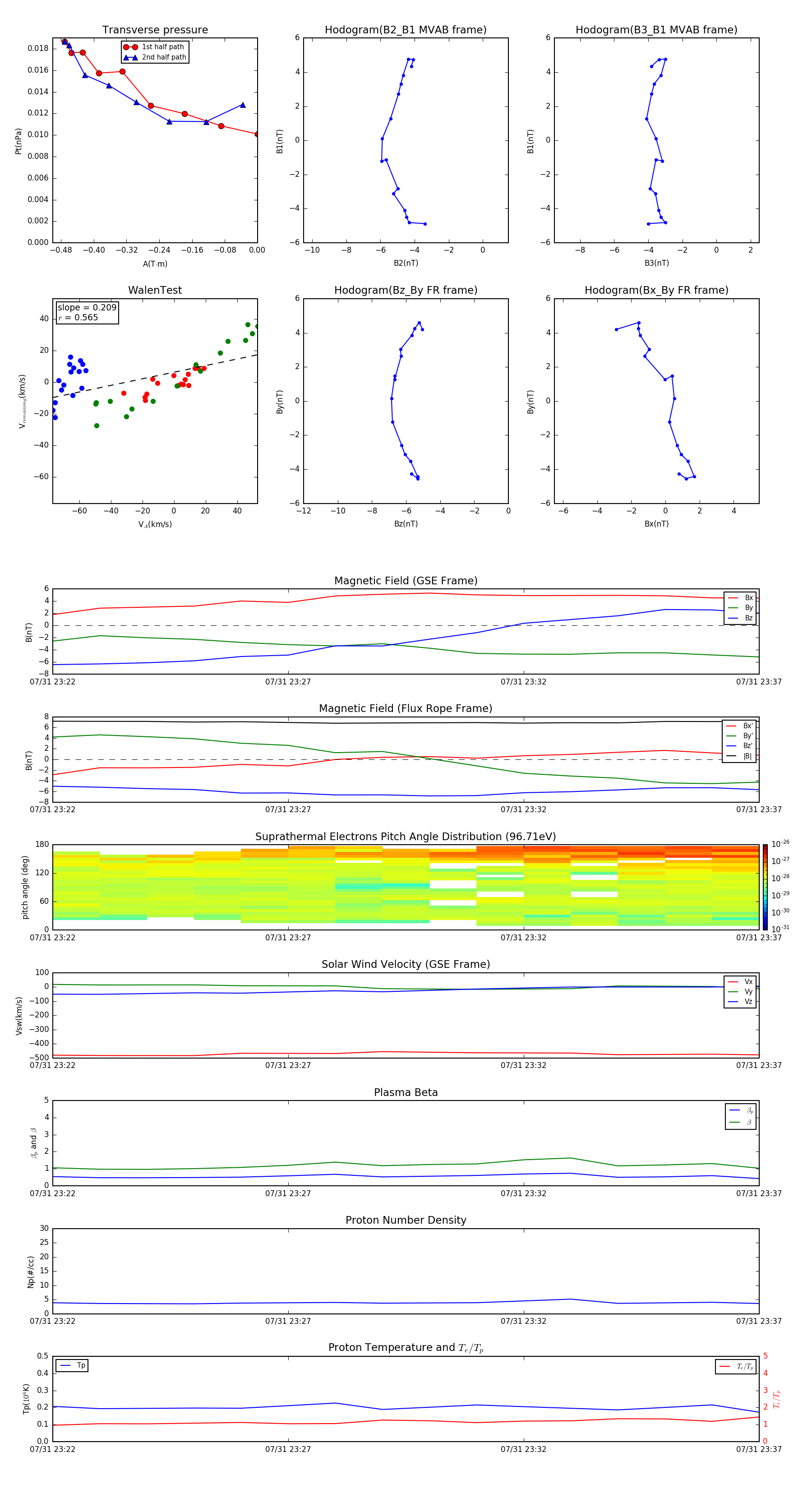Click the 'Solar Wind Velocity (GSE Frame)' title
Image resolution: width=812 pixels, height=1489 pixels.
coord(406,964)
